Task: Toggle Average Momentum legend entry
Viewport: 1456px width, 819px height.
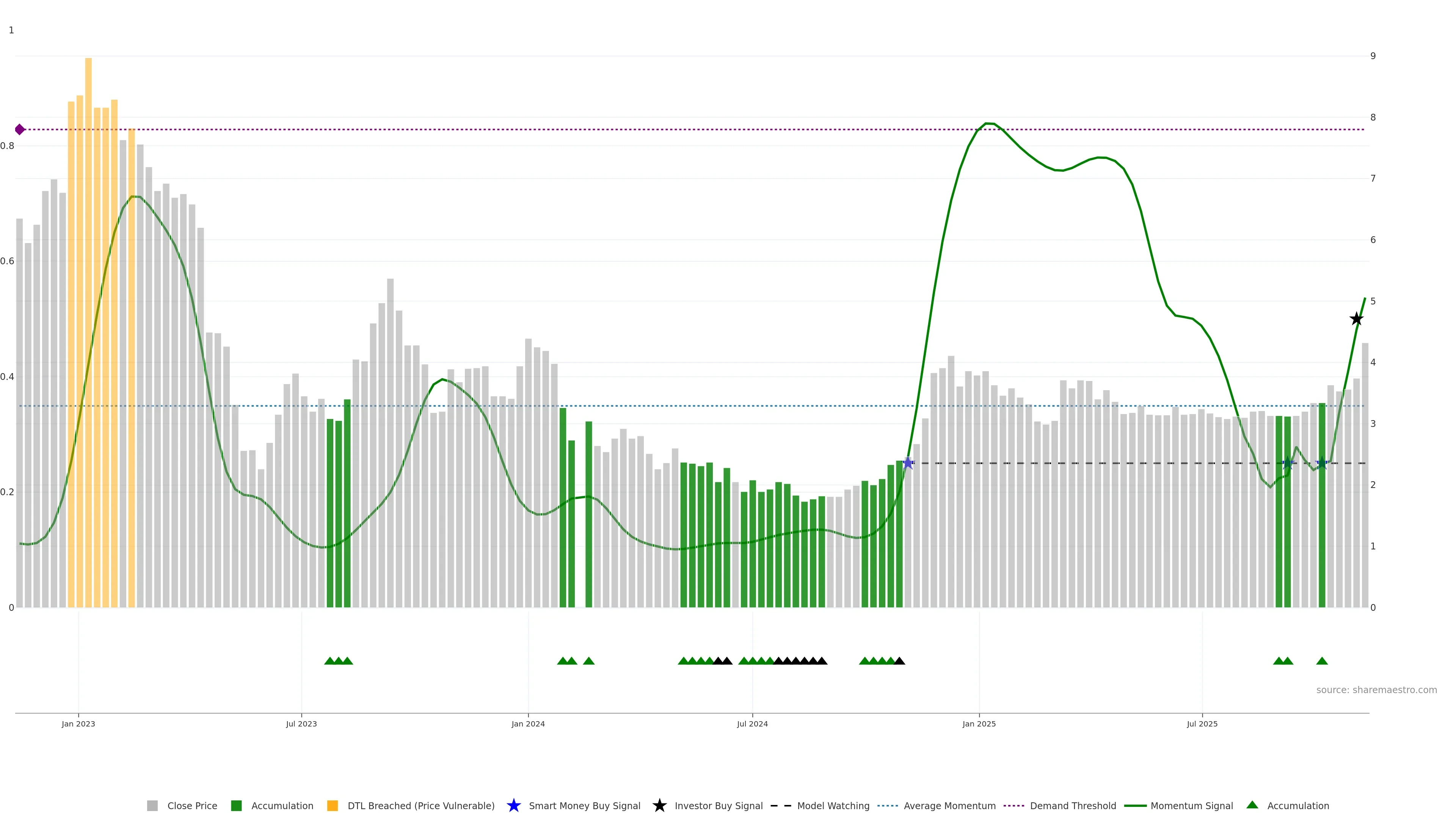Action: pyautogui.click(x=949, y=805)
